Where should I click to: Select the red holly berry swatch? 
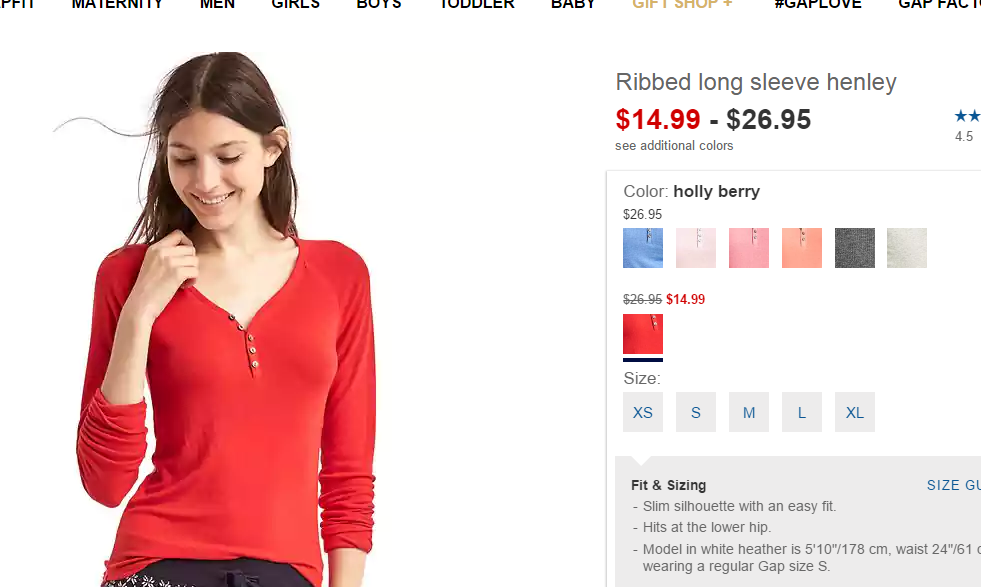click(643, 334)
